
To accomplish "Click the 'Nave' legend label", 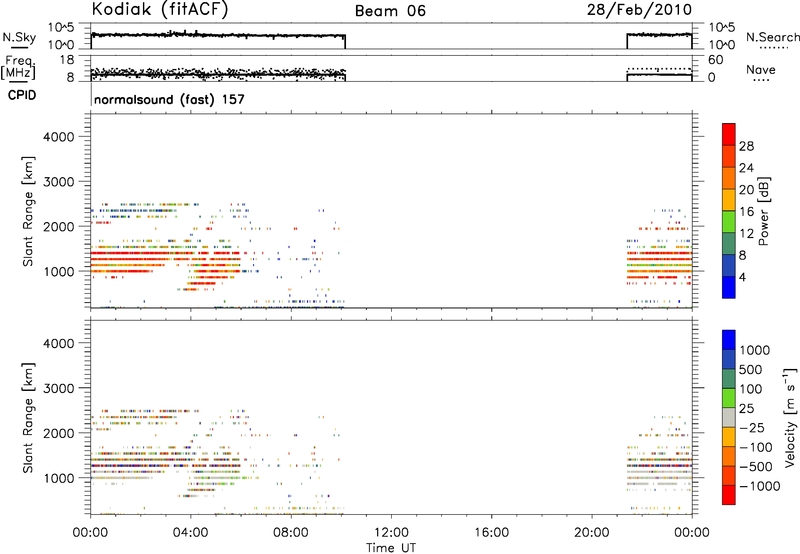I will coord(761,69).
